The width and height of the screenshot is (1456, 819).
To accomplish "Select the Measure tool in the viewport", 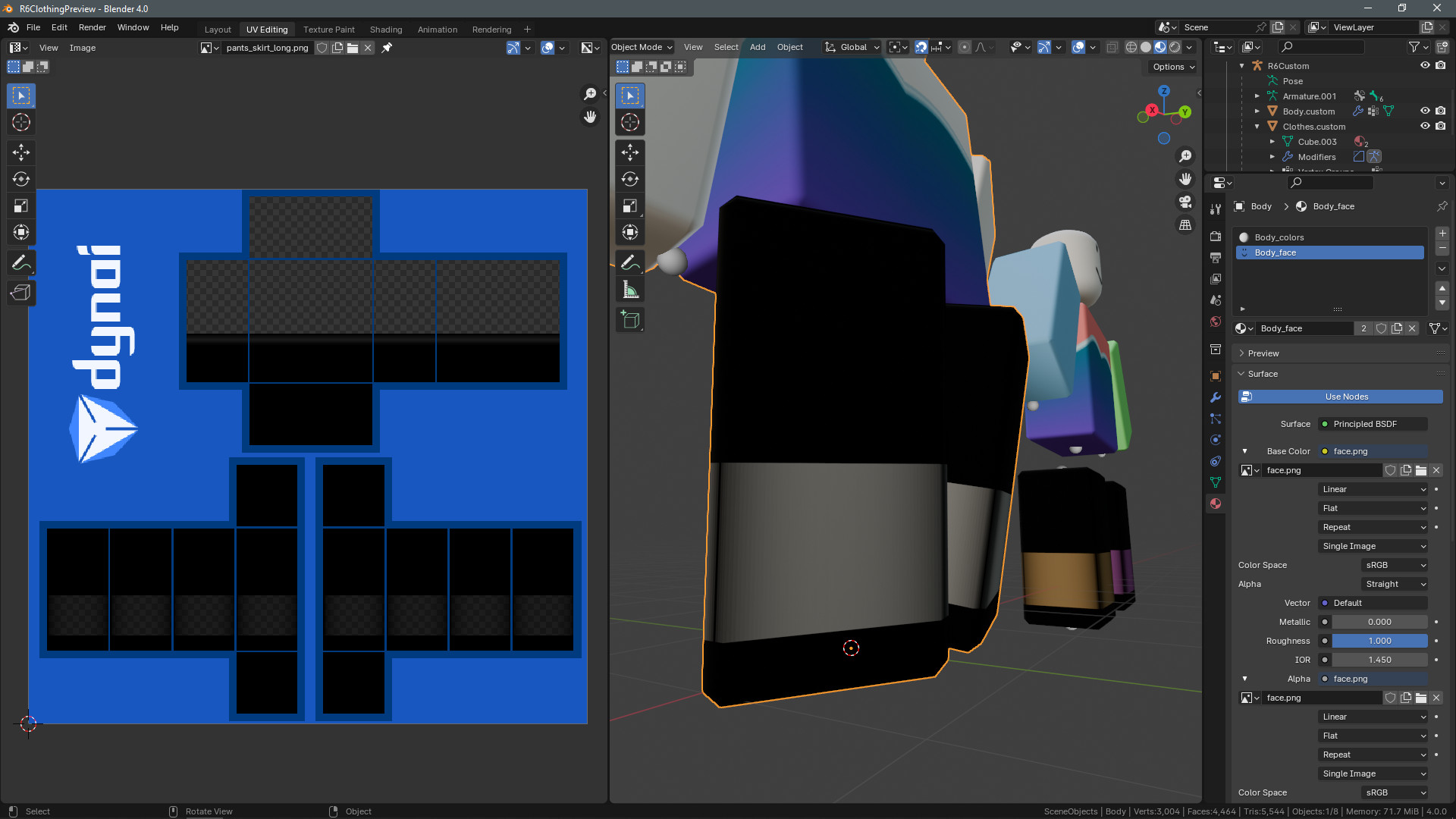I will 629,289.
